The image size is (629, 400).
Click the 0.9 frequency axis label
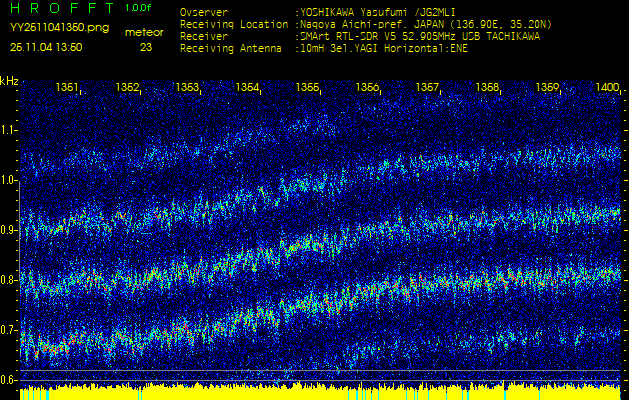(x=9, y=230)
